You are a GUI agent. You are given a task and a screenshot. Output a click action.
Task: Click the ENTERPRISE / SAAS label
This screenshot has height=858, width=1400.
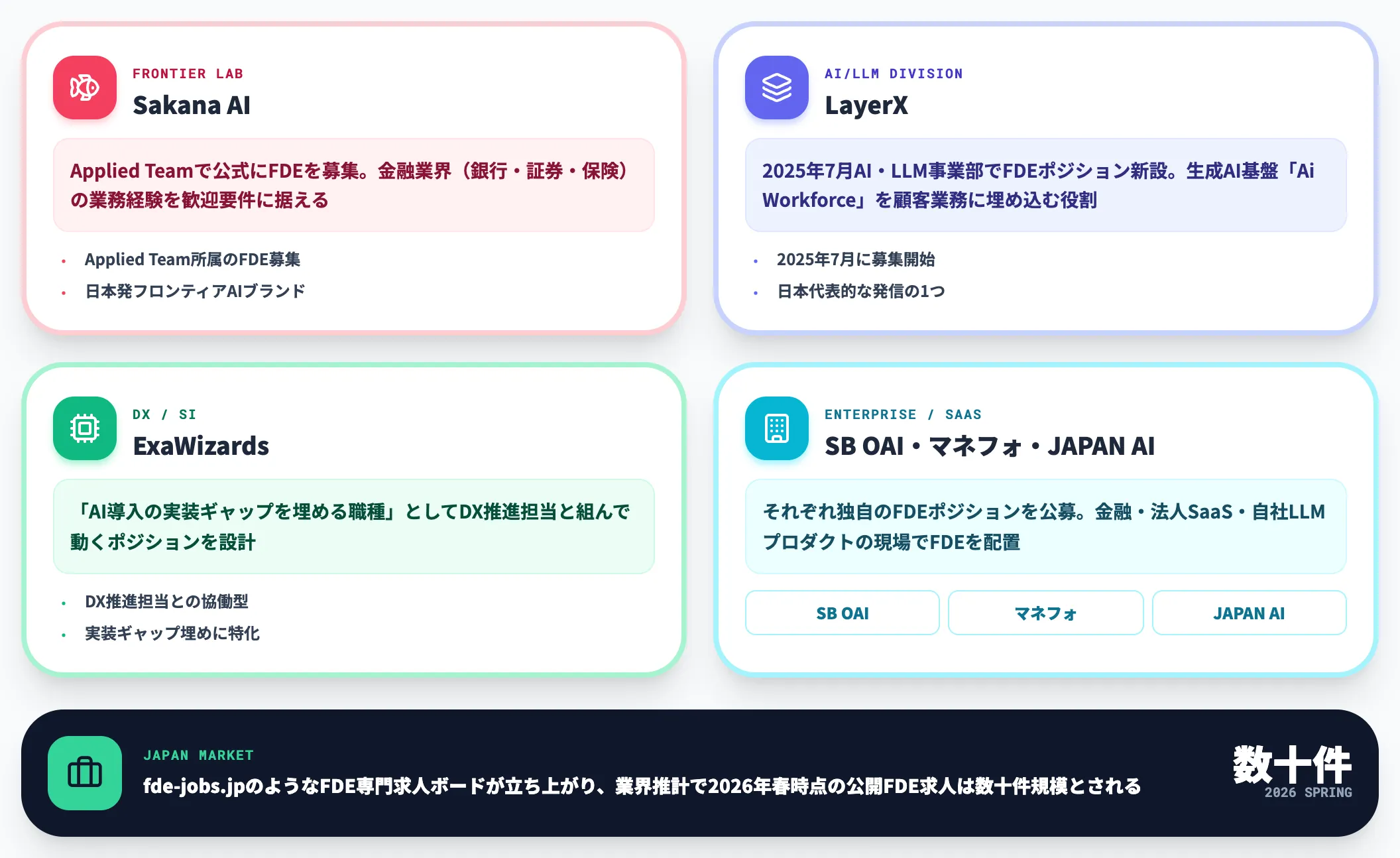pos(903,414)
